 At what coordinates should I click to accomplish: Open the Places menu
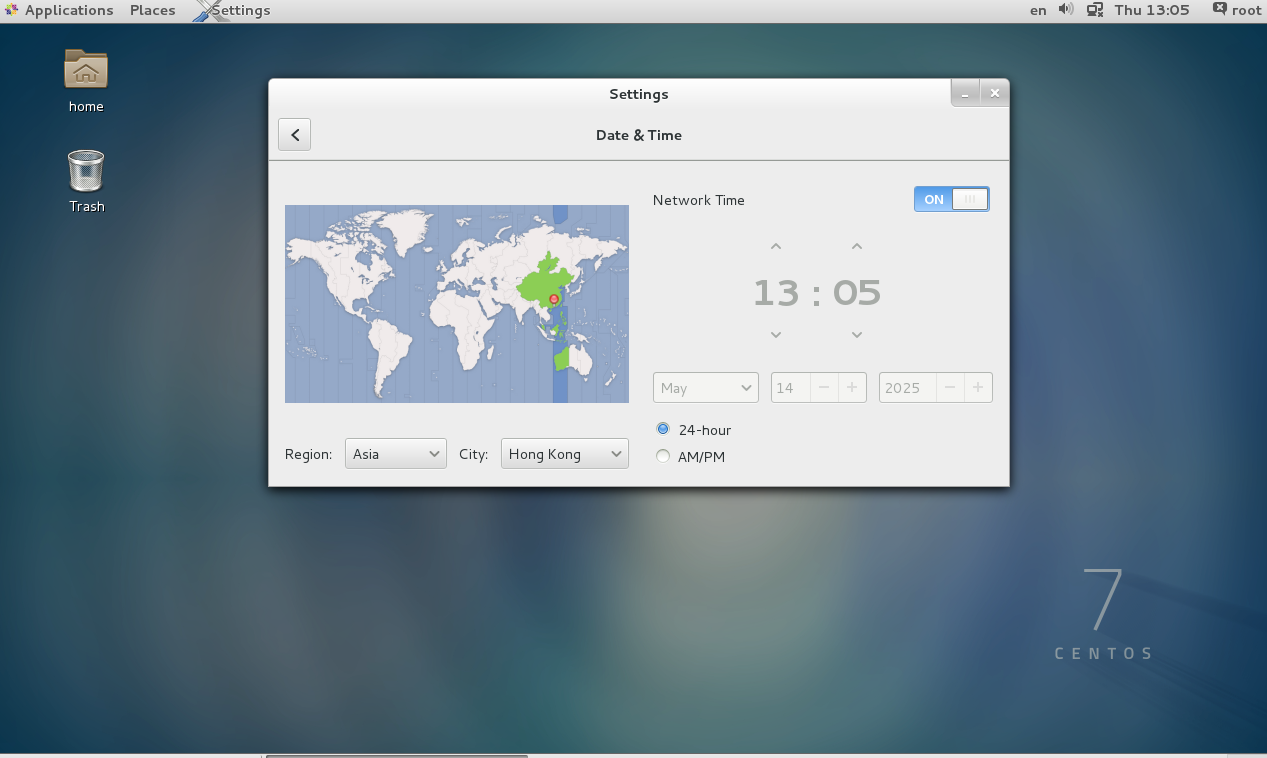tap(152, 10)
